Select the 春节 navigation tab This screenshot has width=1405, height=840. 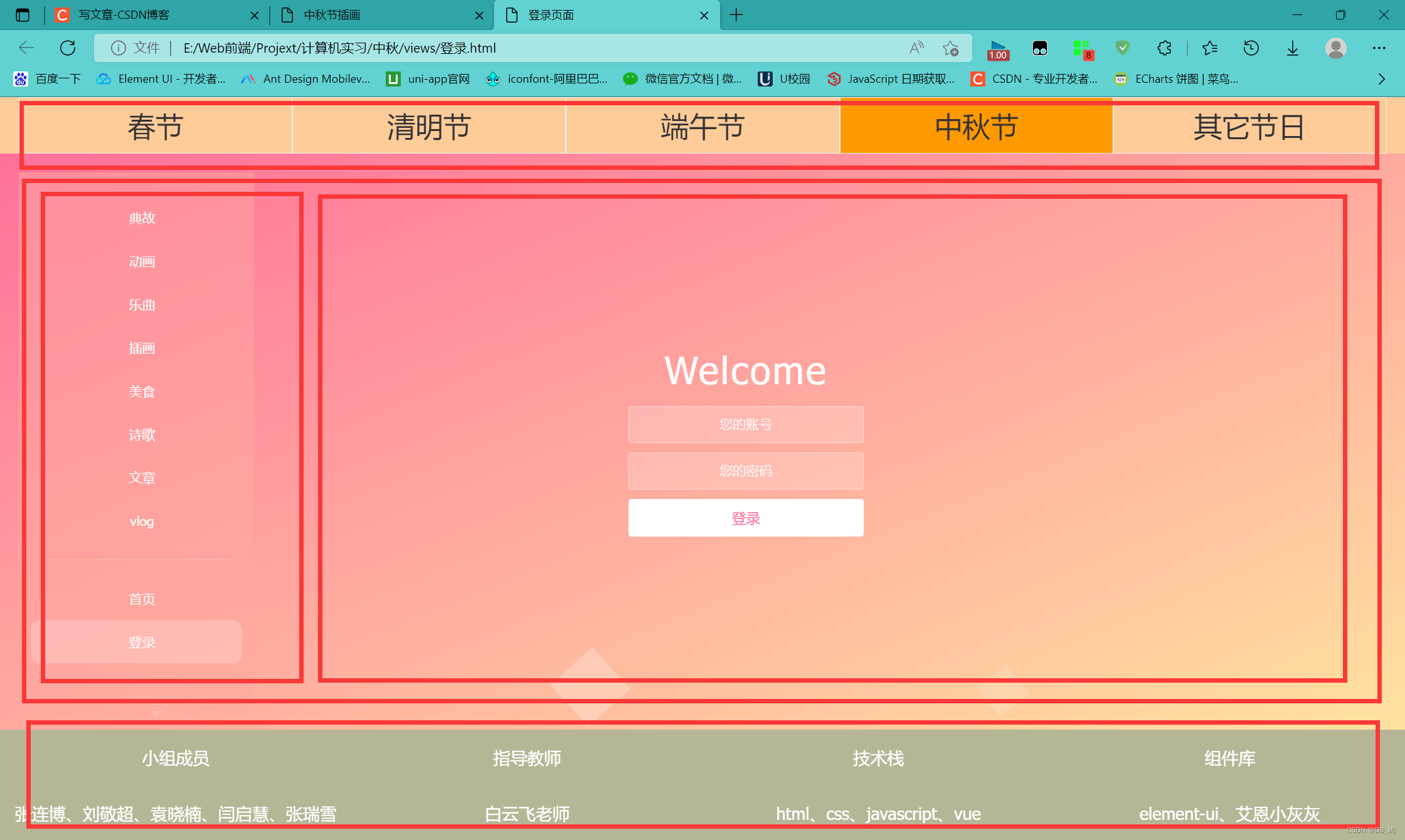[156, 127]
